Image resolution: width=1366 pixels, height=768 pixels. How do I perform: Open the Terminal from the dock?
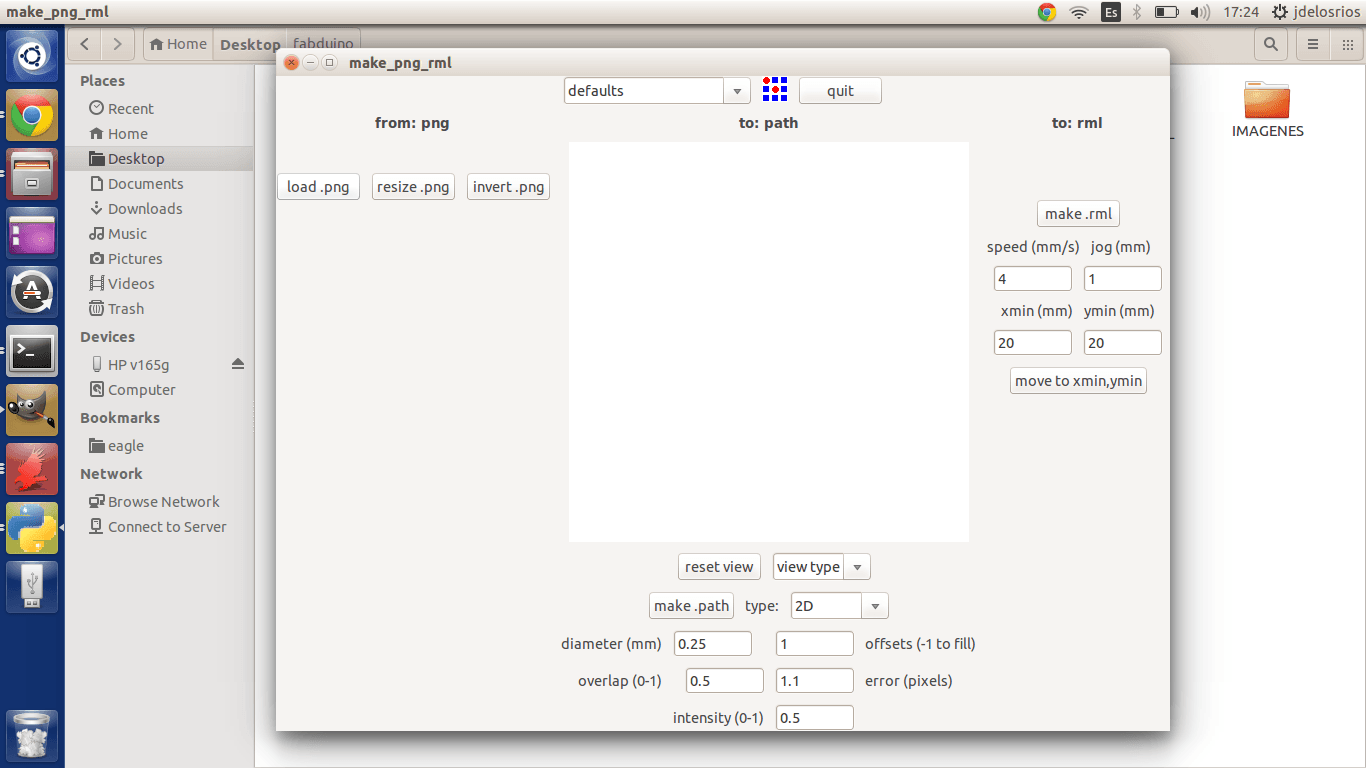tap(32, 351)
